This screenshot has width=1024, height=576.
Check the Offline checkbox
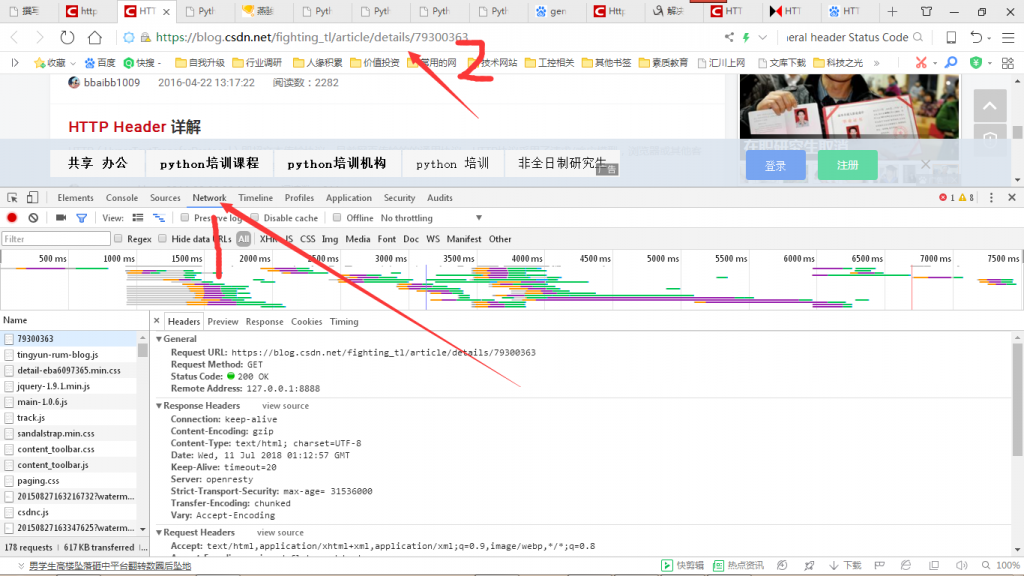tap(338, 218)
